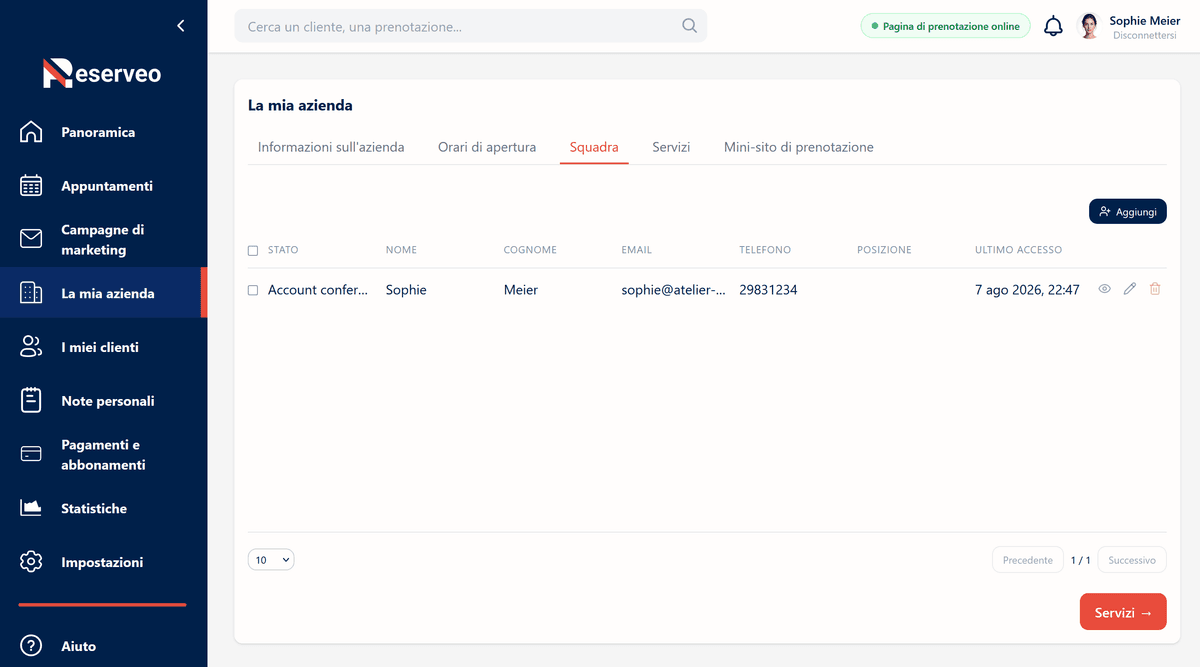The width and height of the screenshot is (1200, 667).
Task: Tick the checkbox for Sophie Meier row
Action: pos(253,290)
